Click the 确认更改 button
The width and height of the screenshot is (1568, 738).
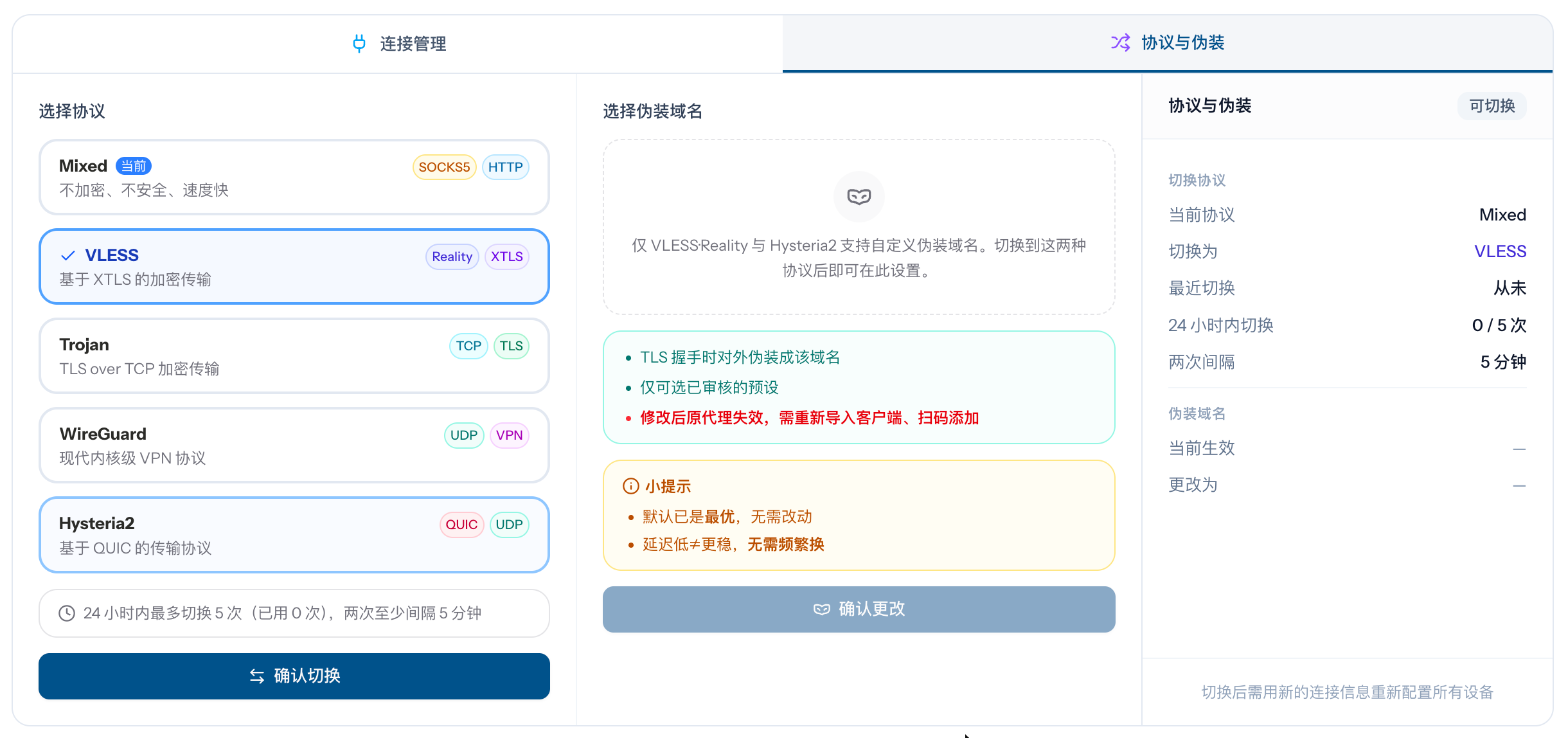pos(859,609)
